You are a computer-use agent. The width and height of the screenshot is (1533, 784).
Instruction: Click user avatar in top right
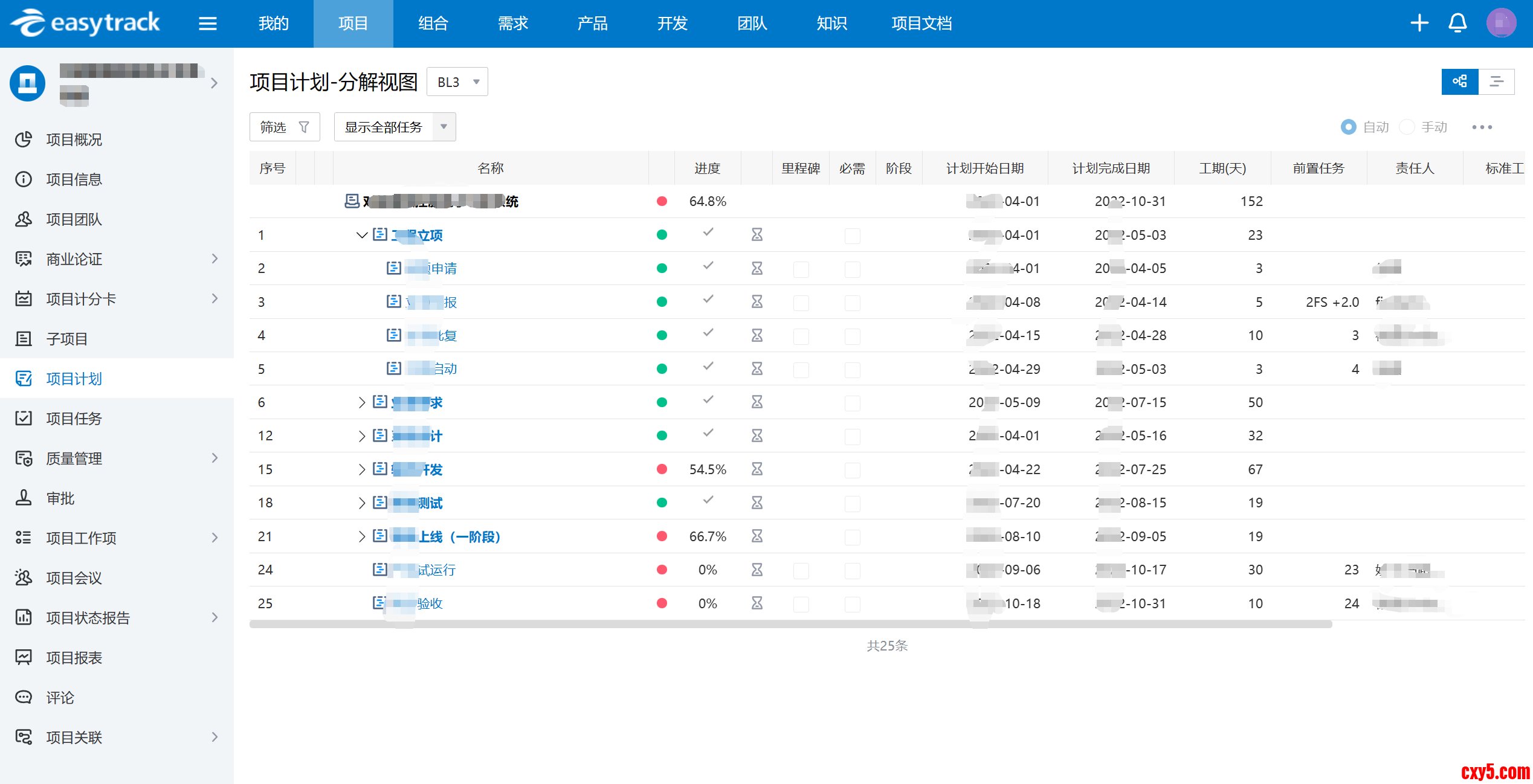[x=1501, y=24]
